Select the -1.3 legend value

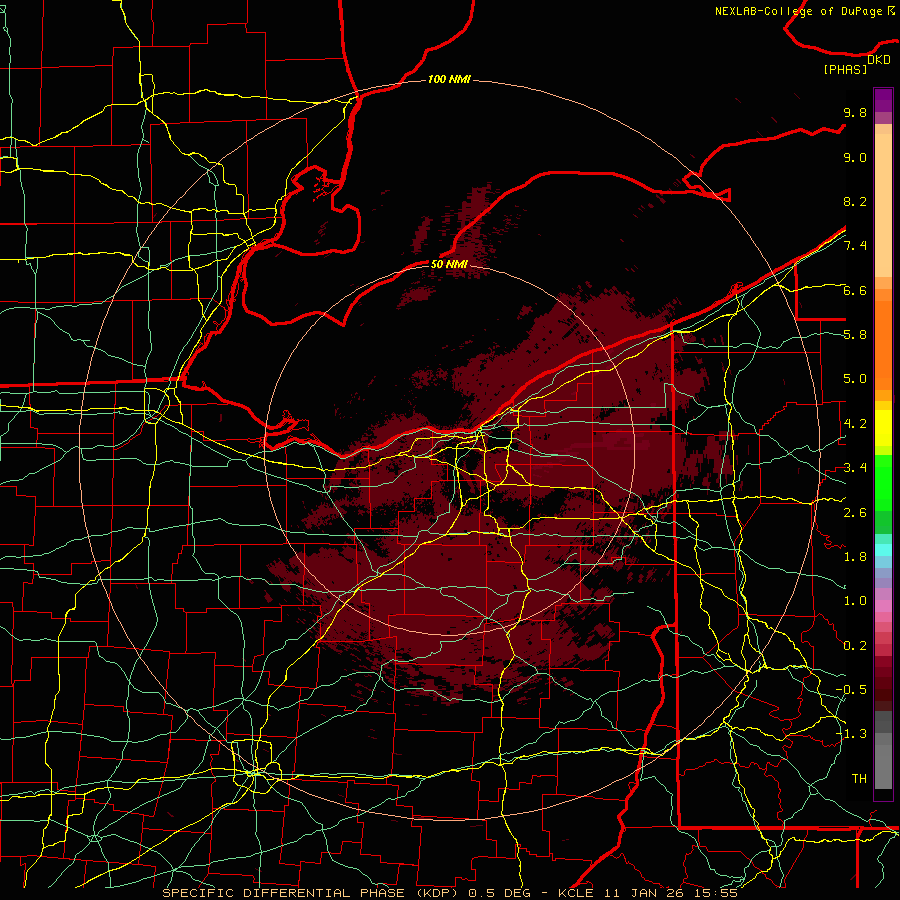[x=851, y=734]
